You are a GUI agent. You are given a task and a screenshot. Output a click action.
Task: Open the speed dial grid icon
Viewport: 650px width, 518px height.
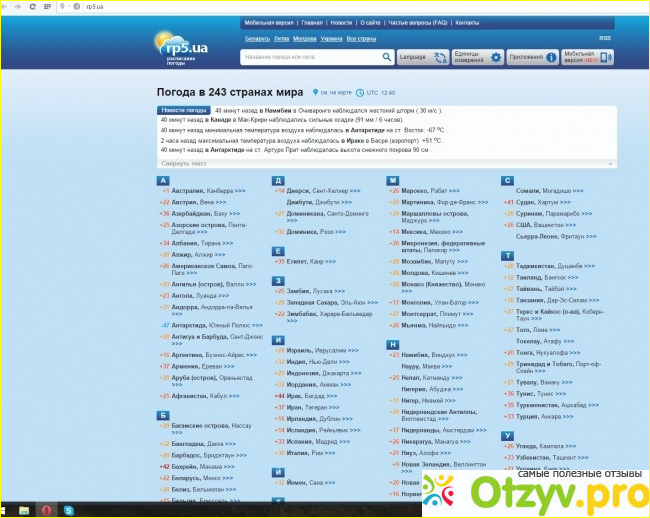[48, 7]
